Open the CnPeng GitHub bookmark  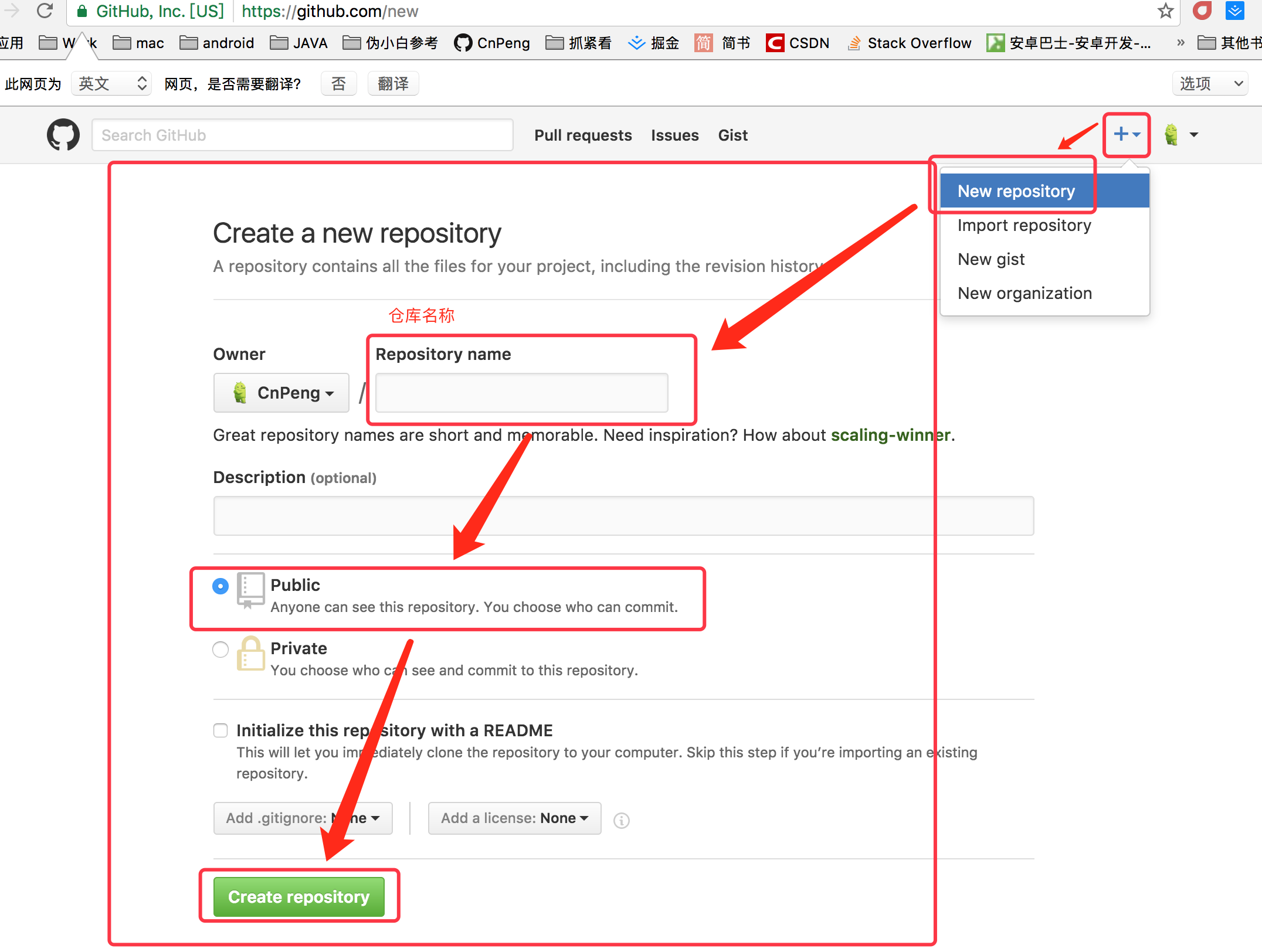[492, 43]
